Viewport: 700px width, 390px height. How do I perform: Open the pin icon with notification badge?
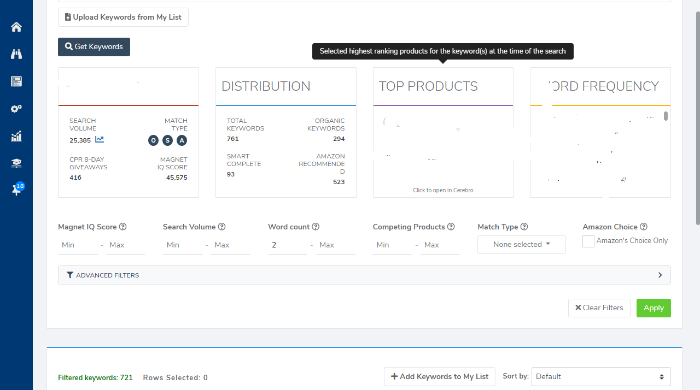17,189
